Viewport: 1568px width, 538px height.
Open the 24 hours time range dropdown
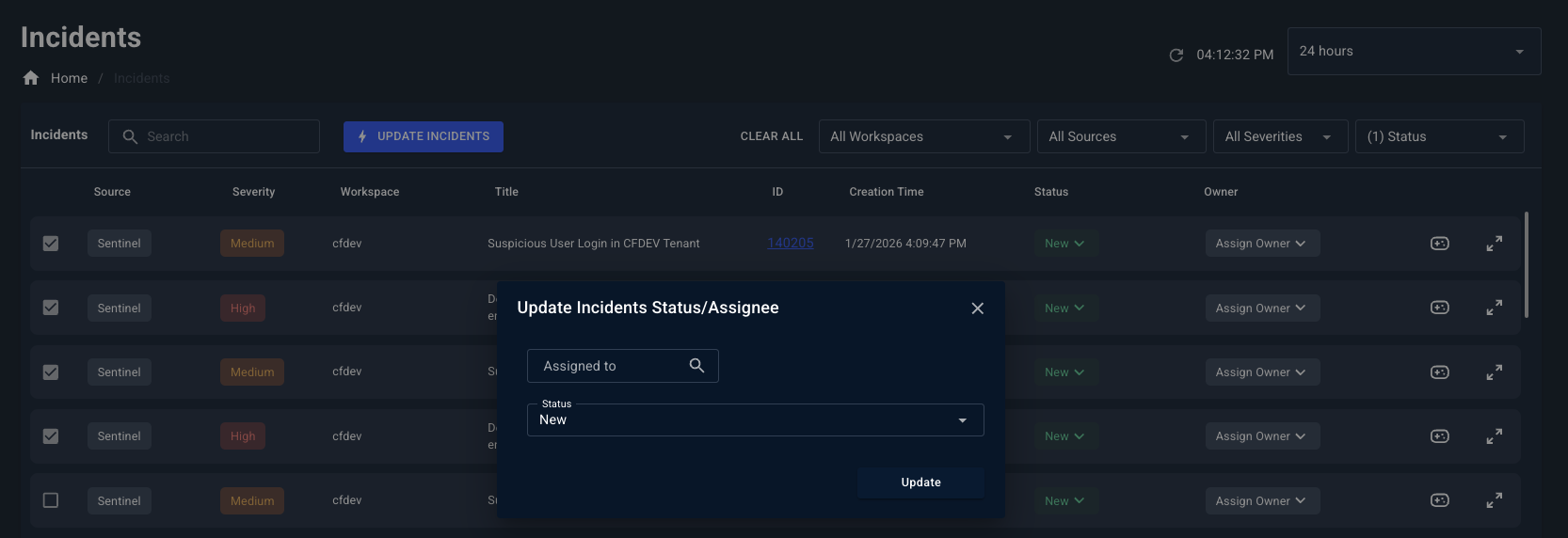(1414, 52)
